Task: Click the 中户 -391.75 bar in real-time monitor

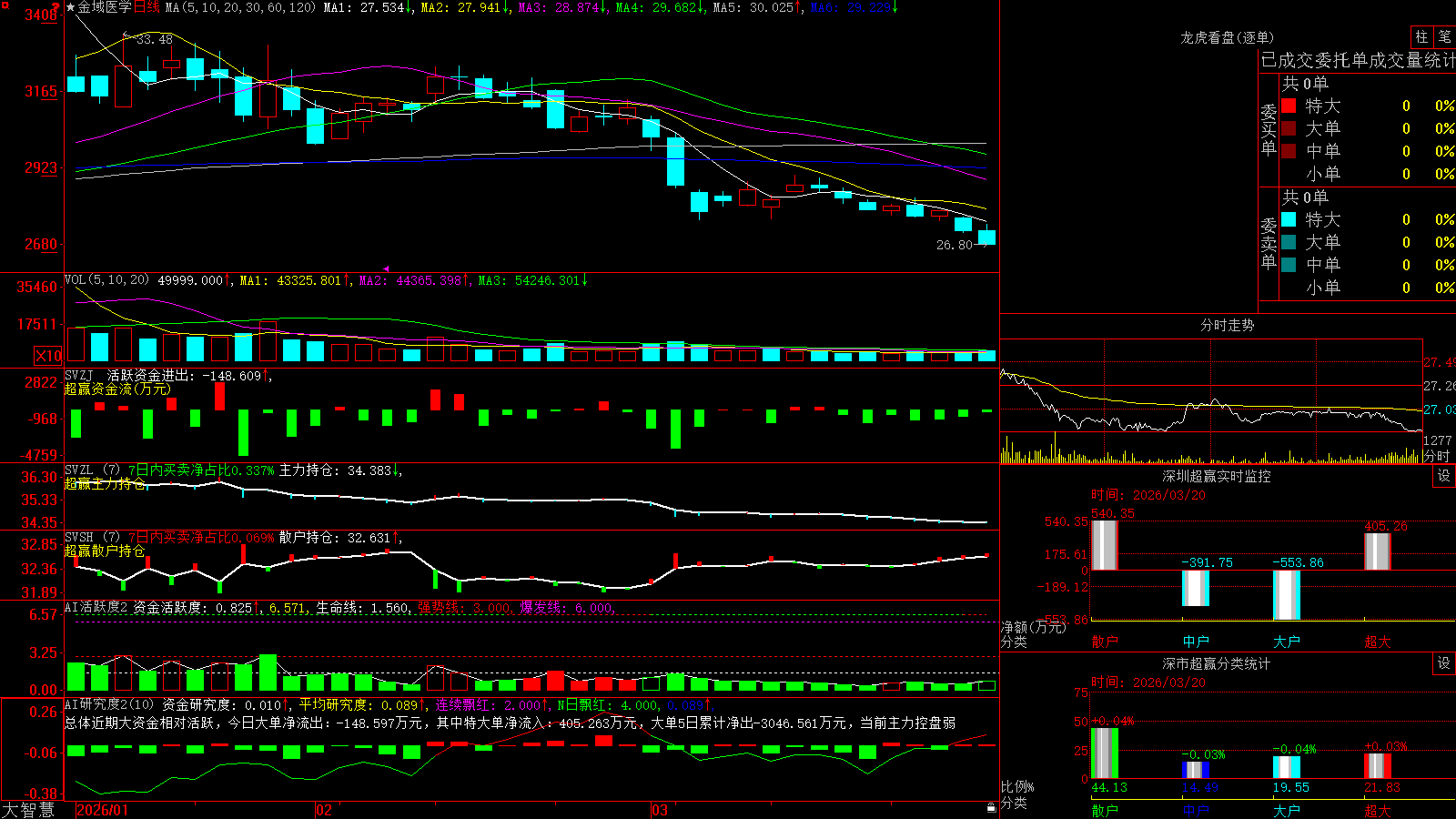Action: pos(1195,588)
